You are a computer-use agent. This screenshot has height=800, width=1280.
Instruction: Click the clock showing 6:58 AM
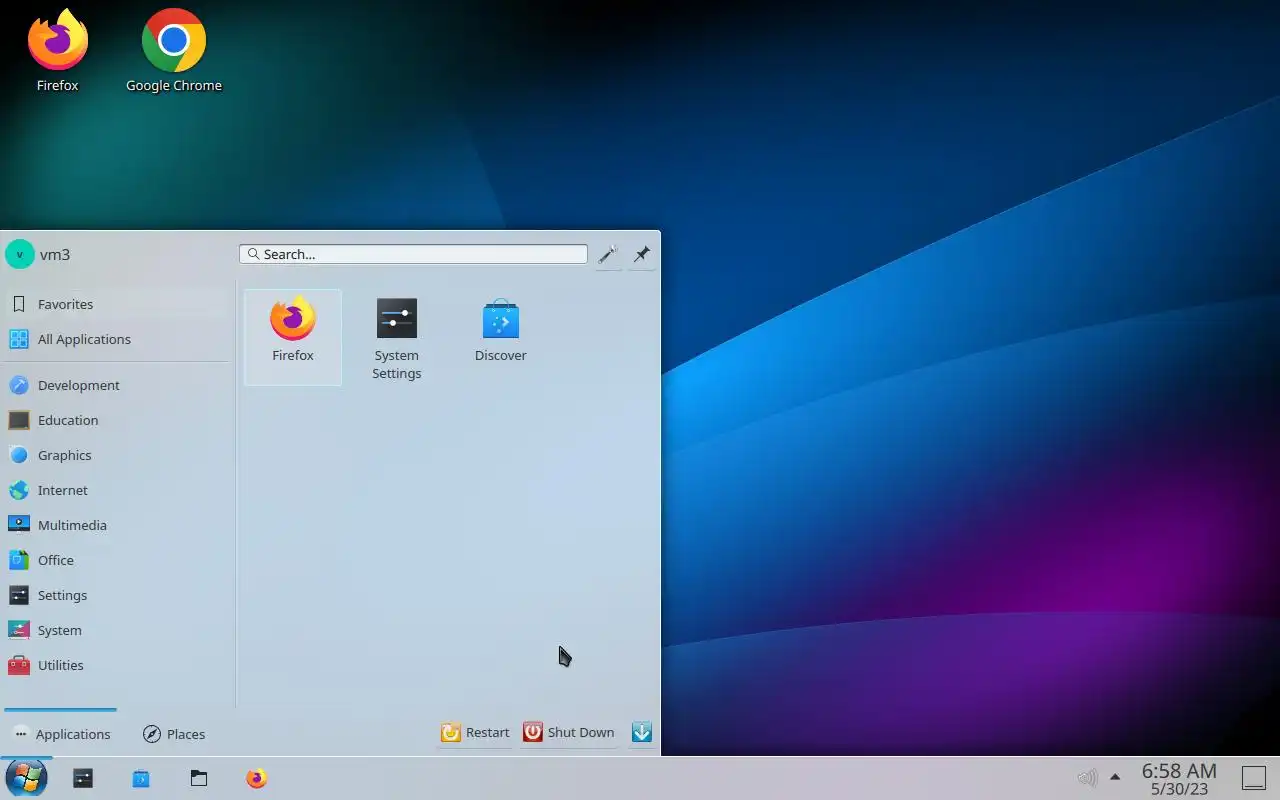[1179, 778]
